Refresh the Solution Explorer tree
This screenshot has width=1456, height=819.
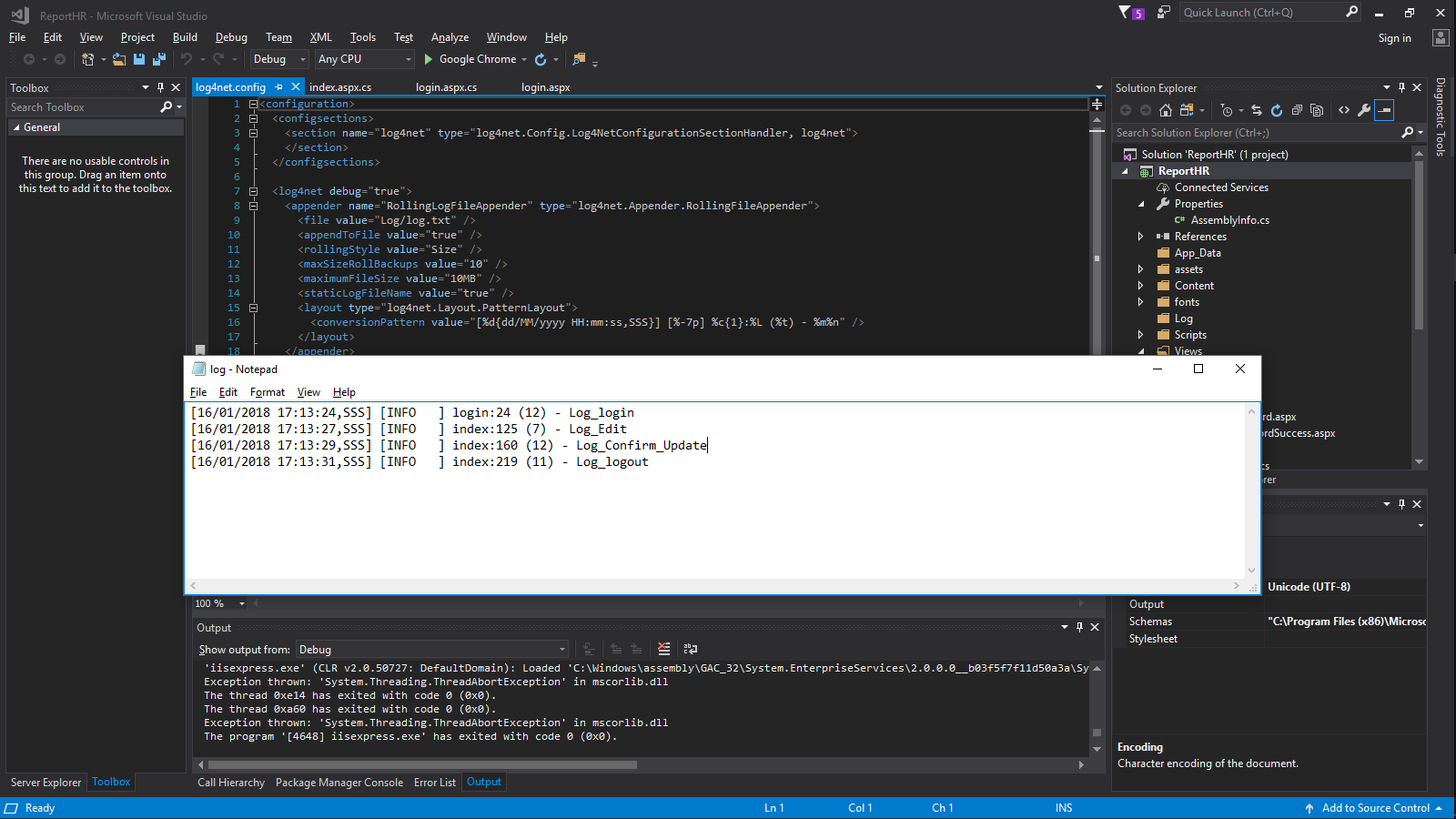click(x=1277, y=110)
